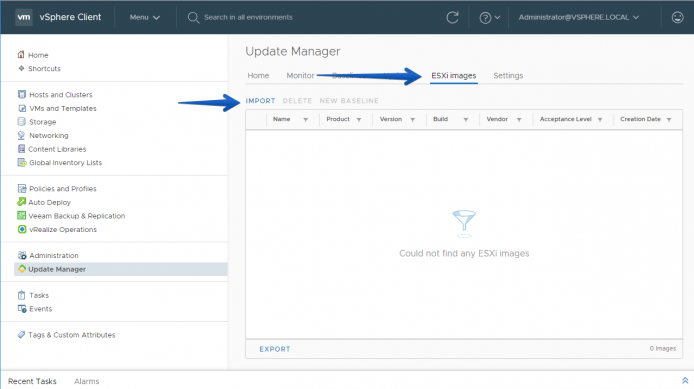
Task: Switch to the Update Manager Home tab
Action: point(258,75)
